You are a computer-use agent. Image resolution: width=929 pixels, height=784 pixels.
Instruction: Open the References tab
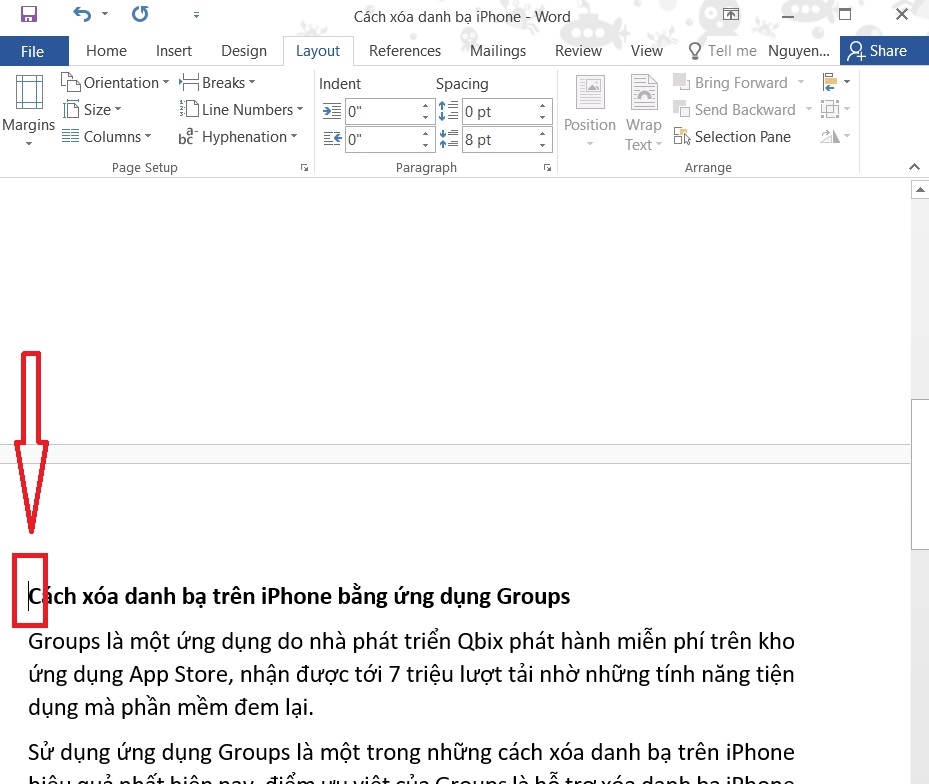(x=405, y=51)
